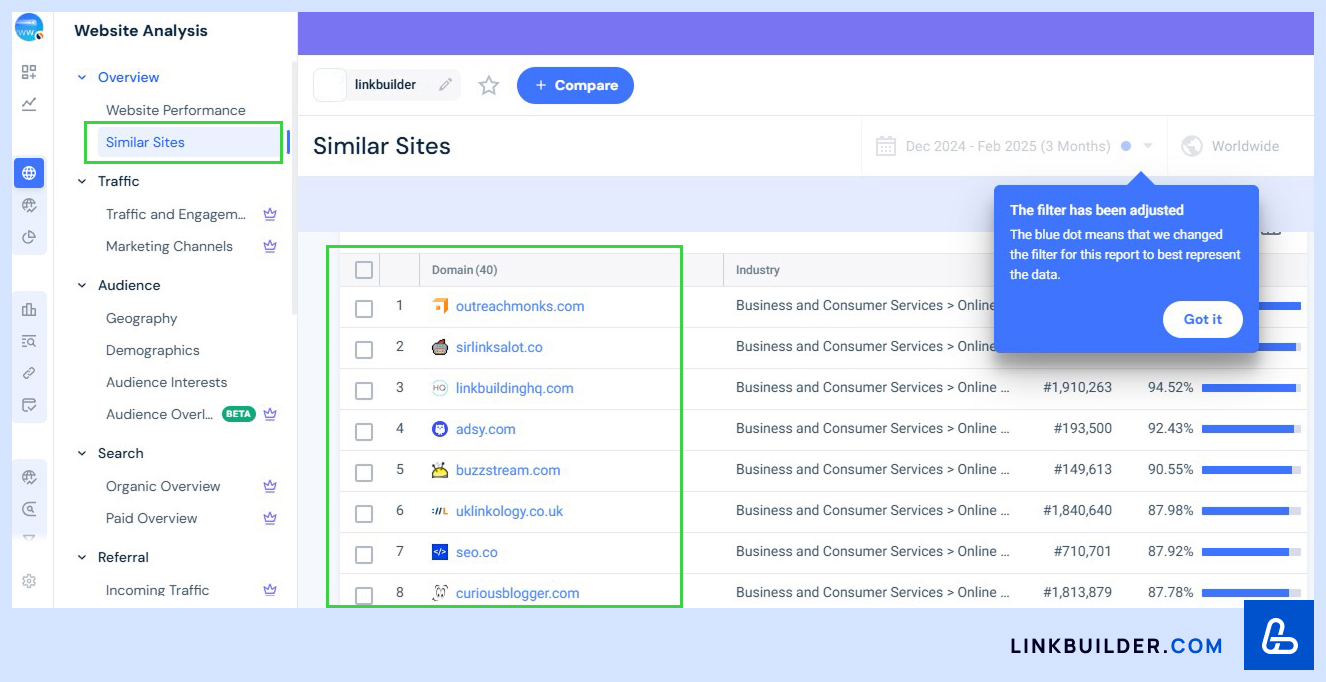Click the crown icon beside Paid Overview
The width and height of the screenshot is (1326, 682).
pyautogui.click(x=269, y=518)
